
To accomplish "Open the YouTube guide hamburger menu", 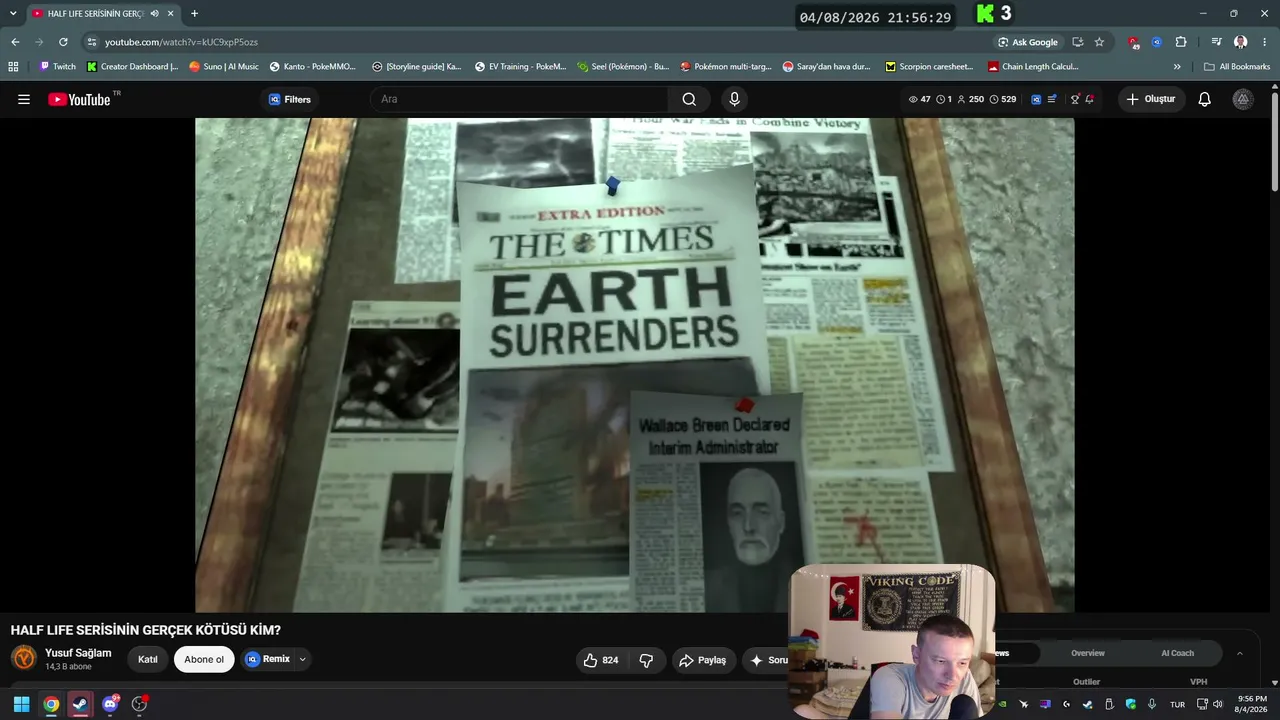I will (x=24, y=99).
